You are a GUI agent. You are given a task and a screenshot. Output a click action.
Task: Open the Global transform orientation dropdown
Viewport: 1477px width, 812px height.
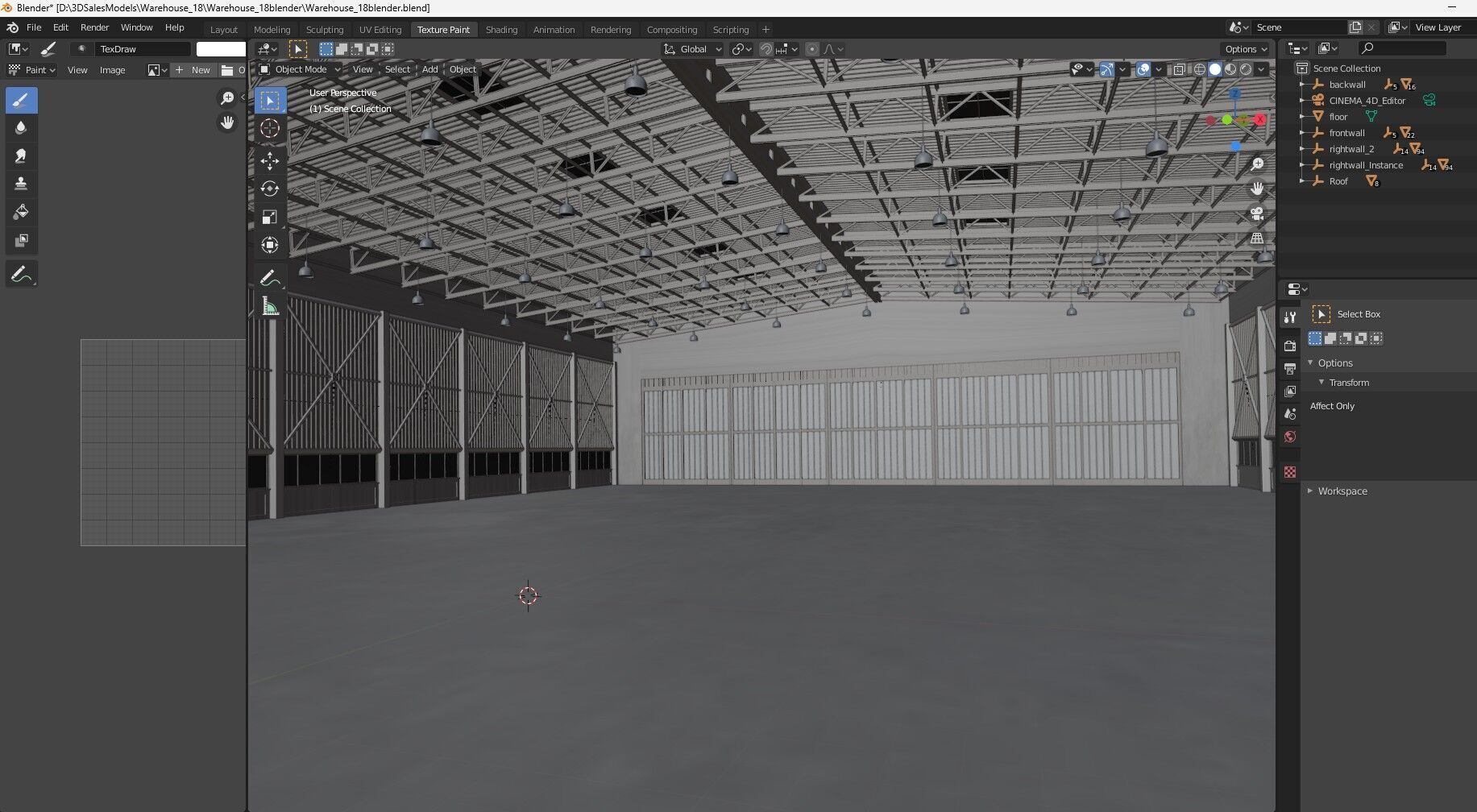click(x=692, y=49)
